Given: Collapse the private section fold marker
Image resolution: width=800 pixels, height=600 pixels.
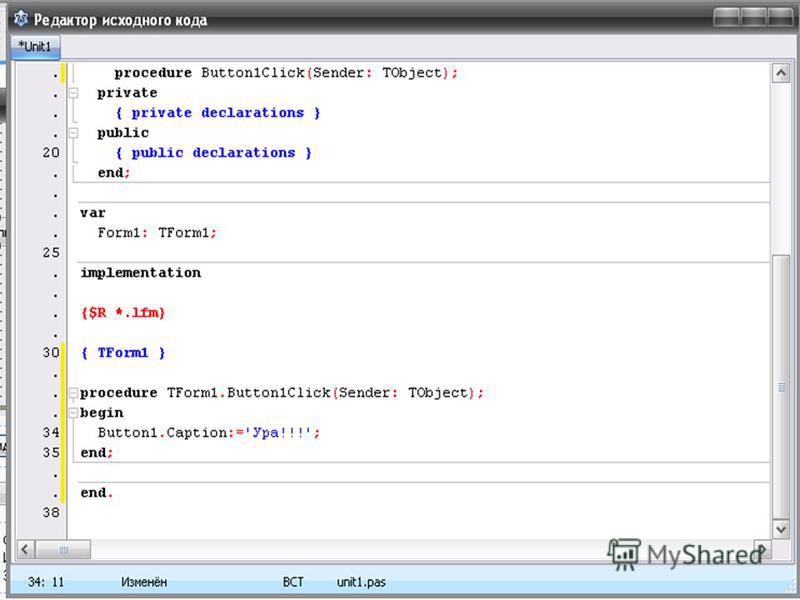Looking at the screenshot, I should (73, 93).
